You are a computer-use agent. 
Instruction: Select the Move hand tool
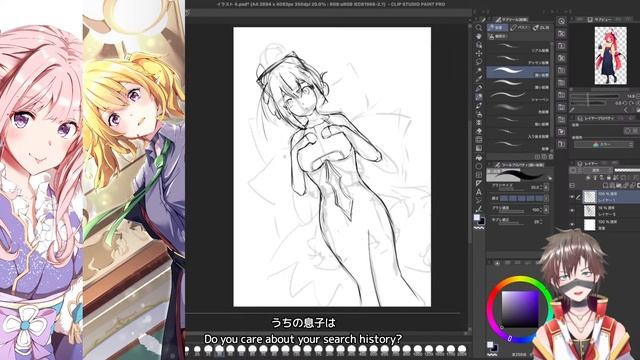coord(479,36)
